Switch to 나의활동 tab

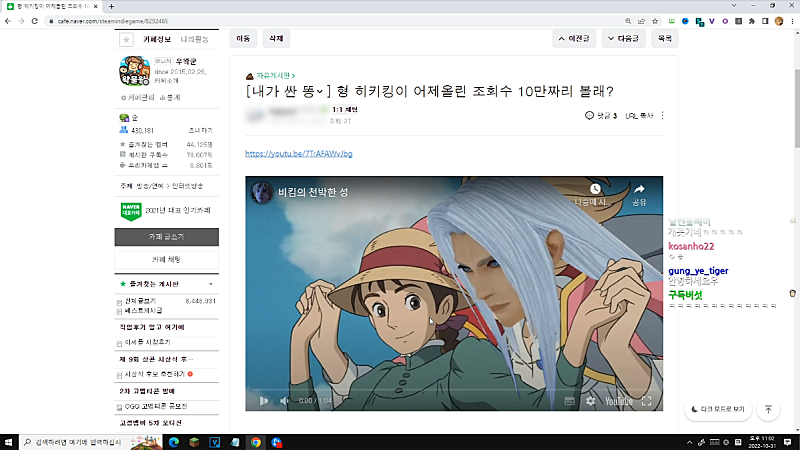click(194, 39)
